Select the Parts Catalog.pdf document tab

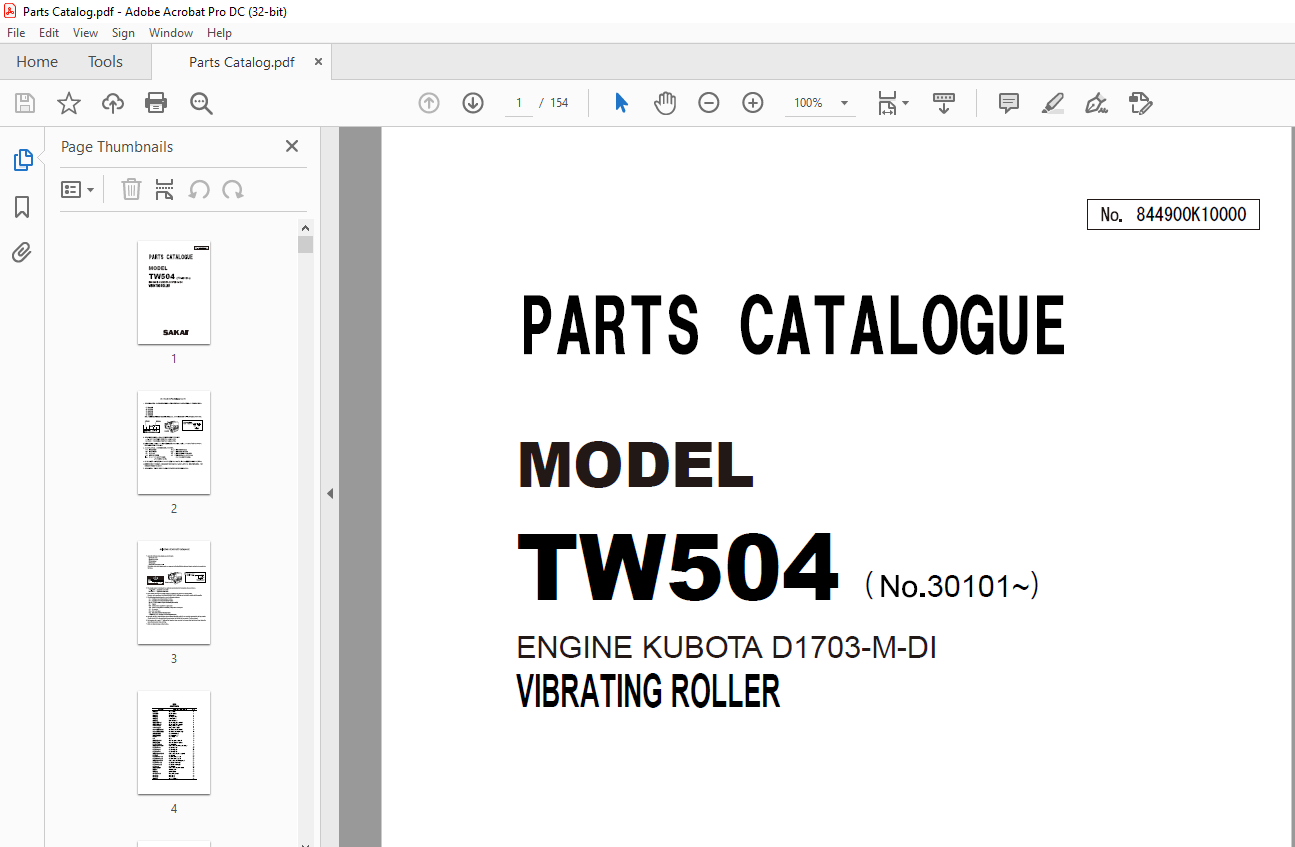pyautogui.click(x=242, y=62)
